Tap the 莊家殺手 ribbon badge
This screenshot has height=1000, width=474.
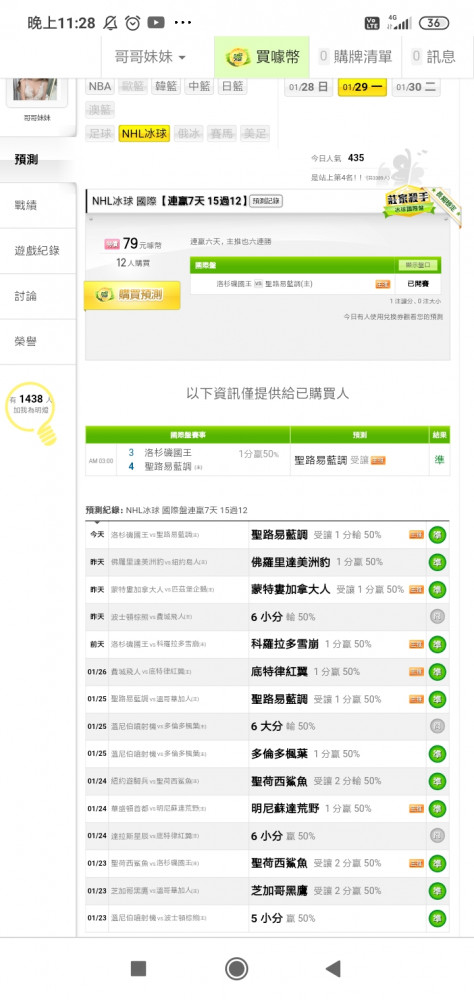coord(410,203)
